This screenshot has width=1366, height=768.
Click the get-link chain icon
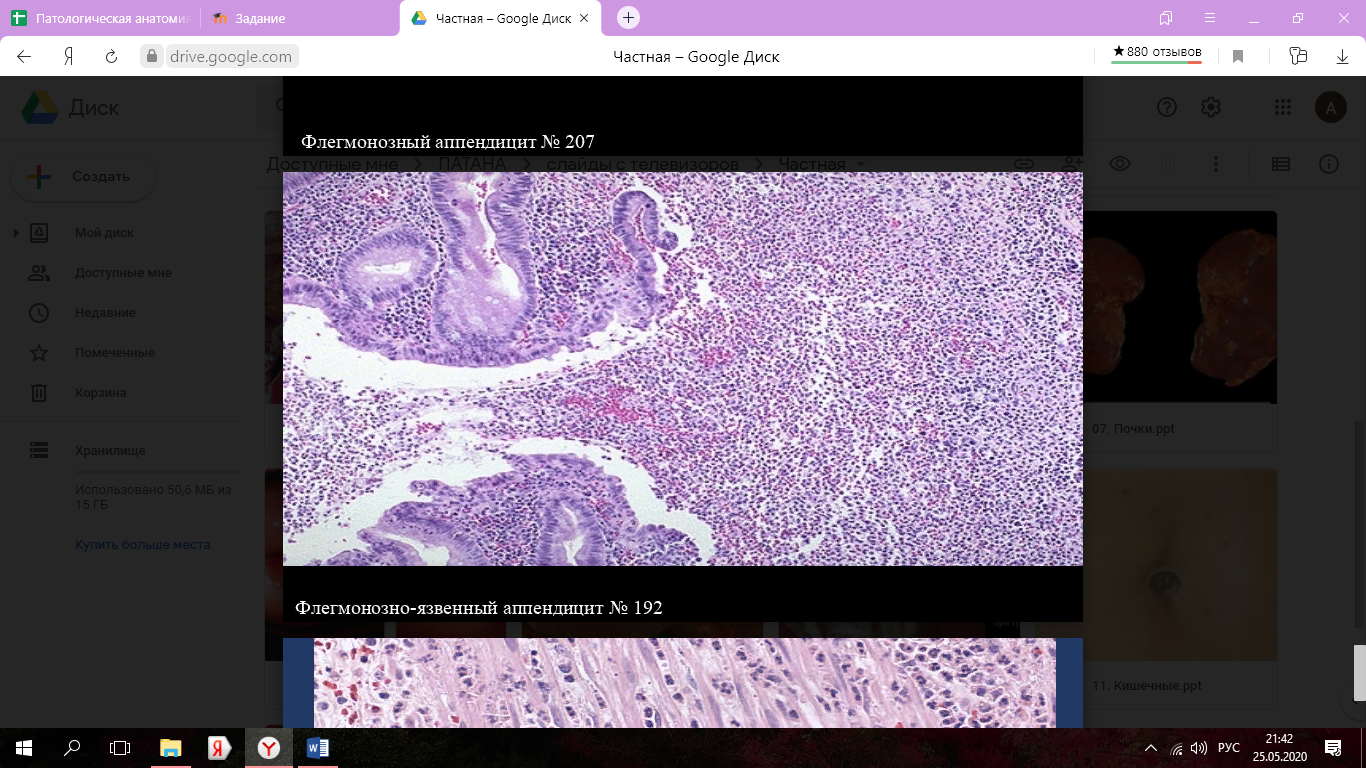click(x=1023, y=164)
